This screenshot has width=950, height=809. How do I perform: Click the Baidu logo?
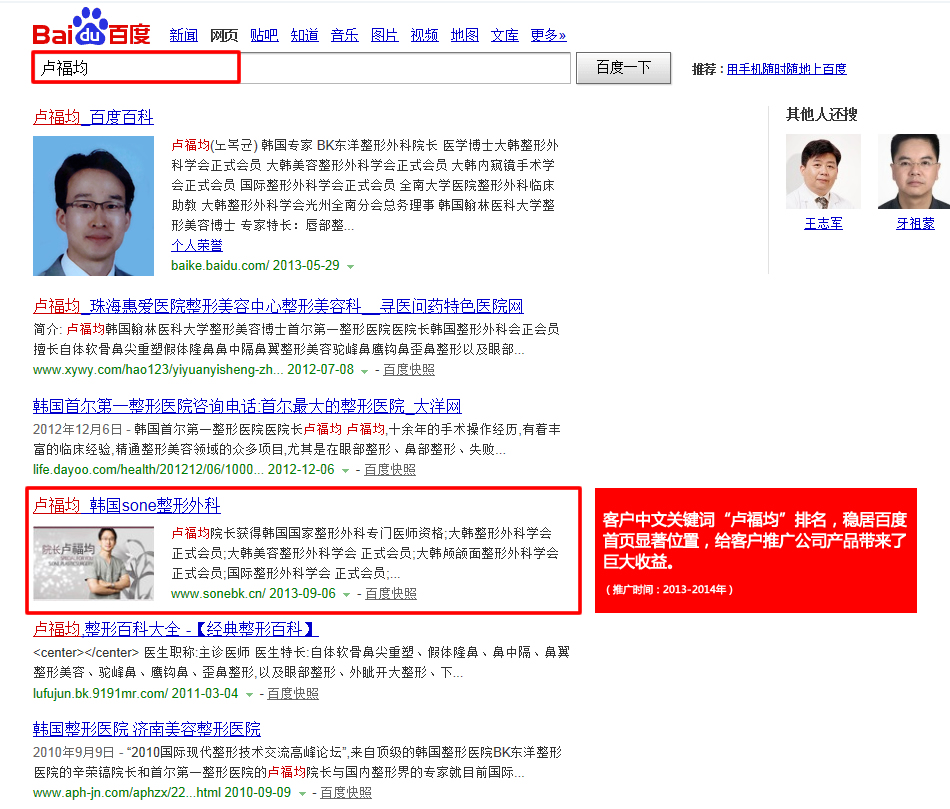click(91, 27)
